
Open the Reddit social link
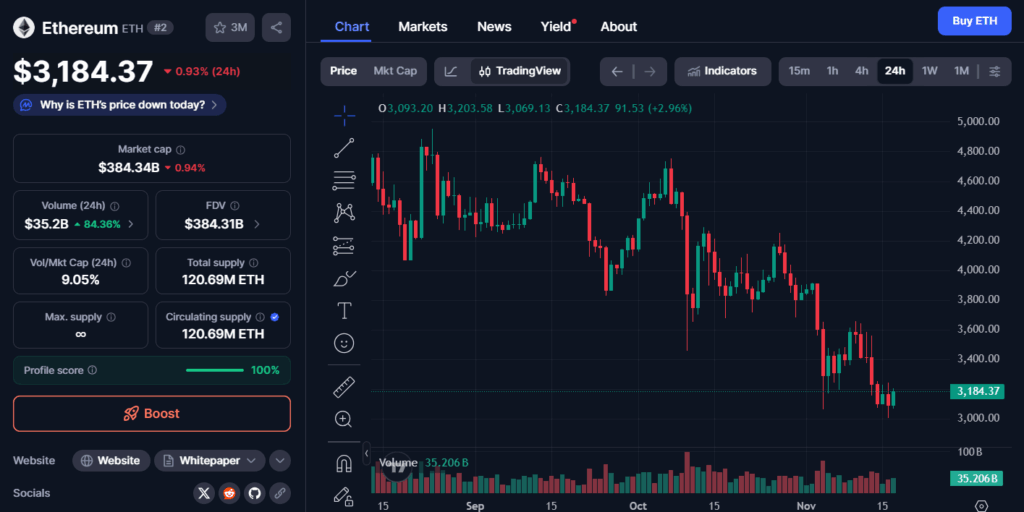229,493
